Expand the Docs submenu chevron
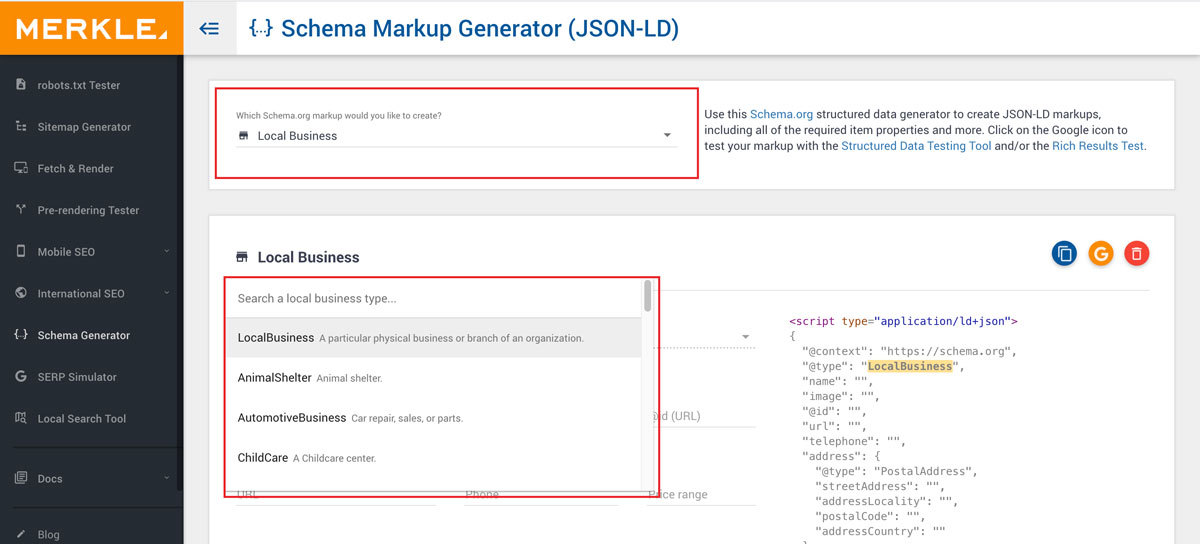 (167, 479)
